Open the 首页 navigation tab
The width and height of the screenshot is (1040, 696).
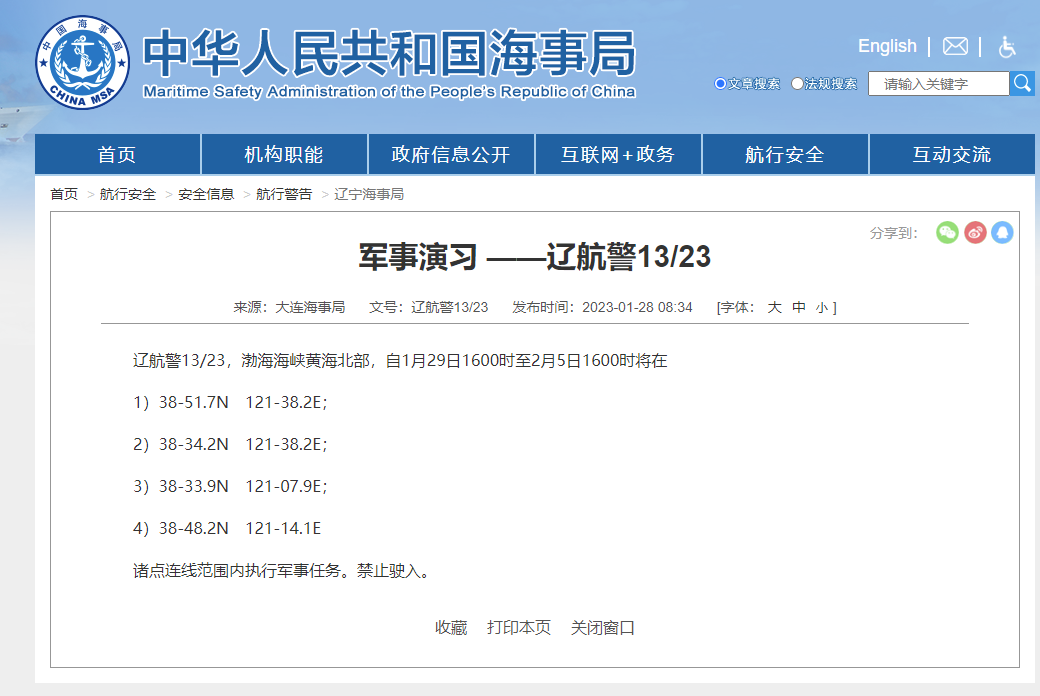(x=117, y=155)
